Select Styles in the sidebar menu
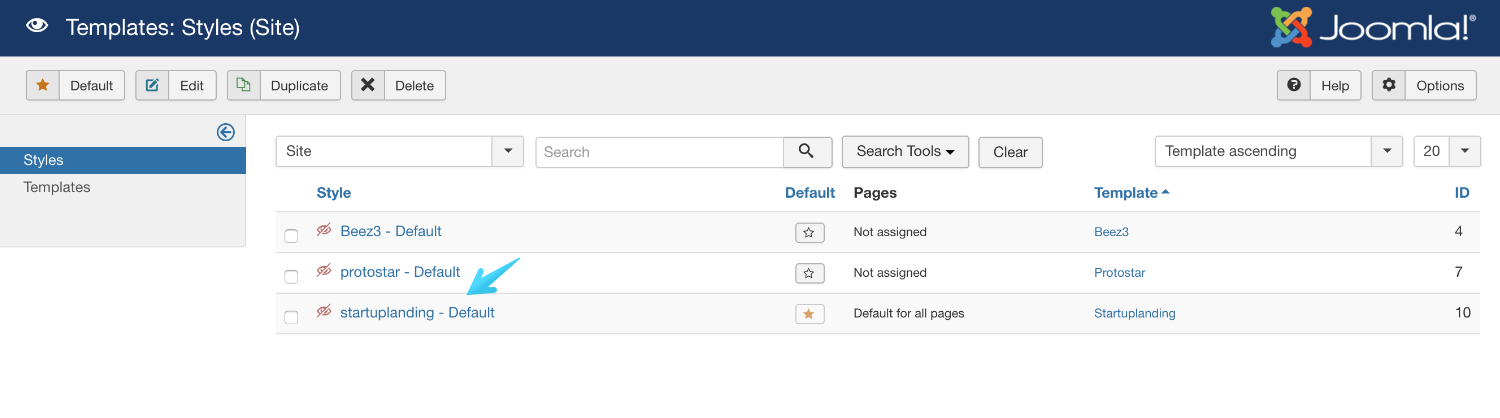The height and width of the screenshot is (418, 1500). pos(44,160)
